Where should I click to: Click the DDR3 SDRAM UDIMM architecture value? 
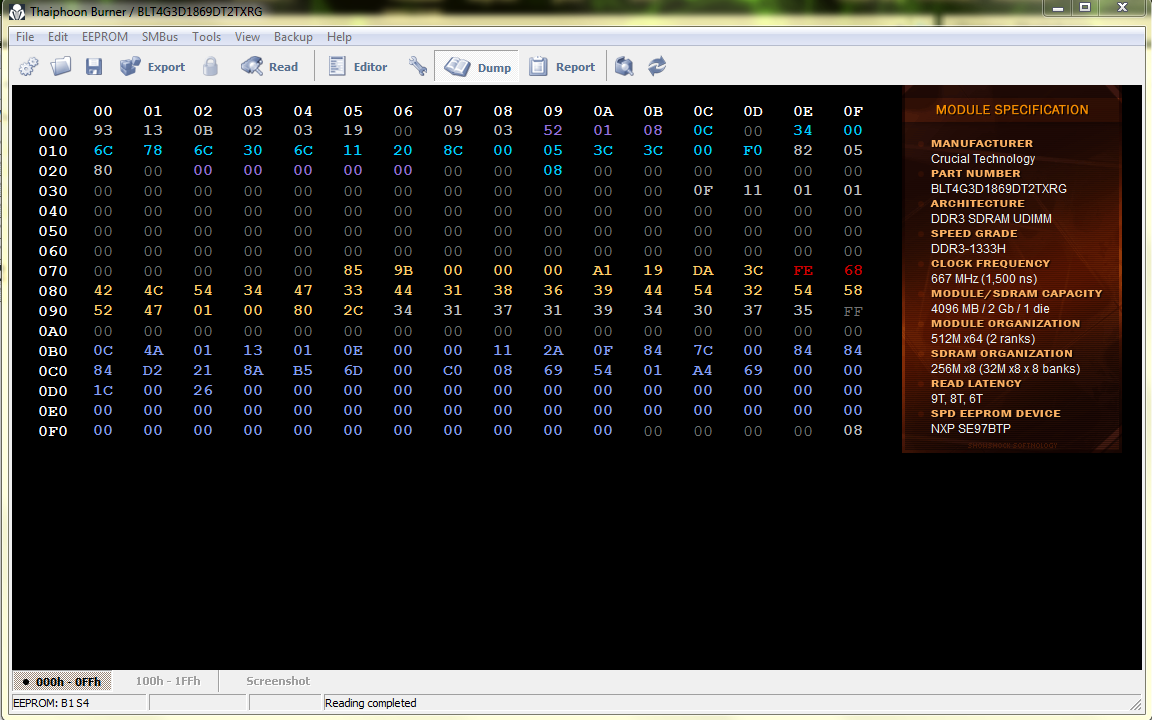[x=991, y=219]
